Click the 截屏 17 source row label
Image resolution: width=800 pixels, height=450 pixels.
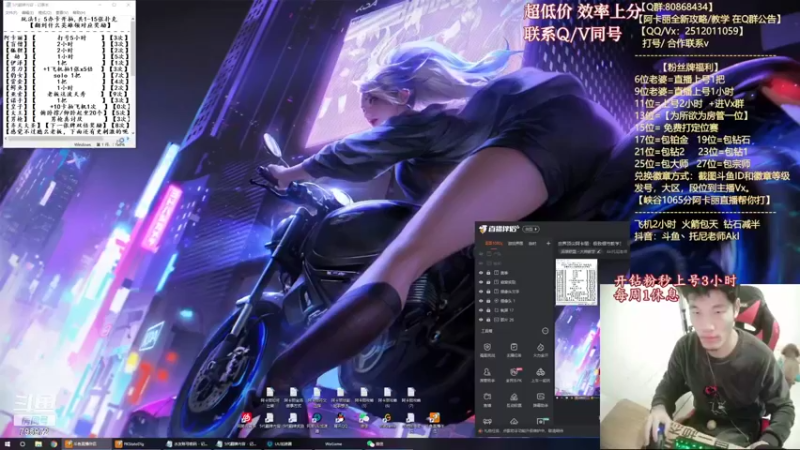507,310
